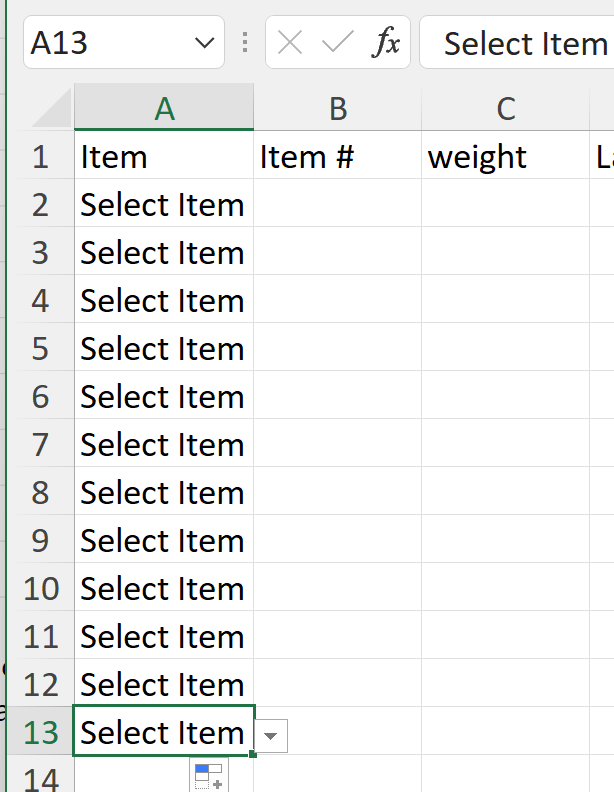Viewport: 614px width, 792px height.
Task: Select column C header
Action: (x=505, y=108)
